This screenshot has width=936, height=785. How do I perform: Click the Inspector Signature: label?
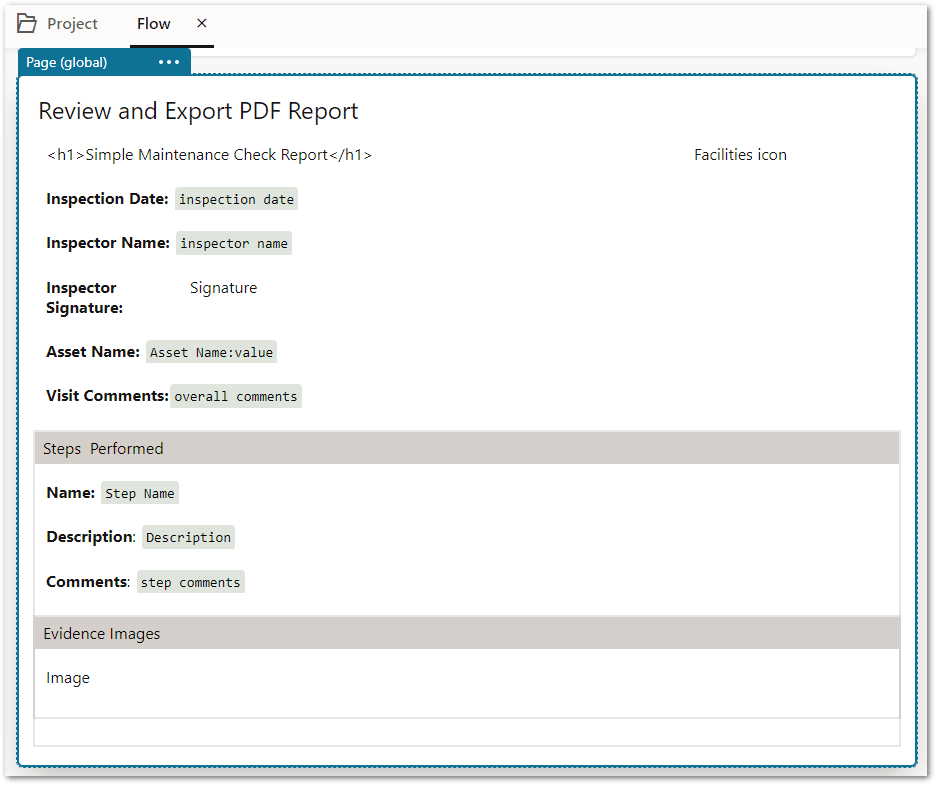pyautogui.click(x=84, y=298)
